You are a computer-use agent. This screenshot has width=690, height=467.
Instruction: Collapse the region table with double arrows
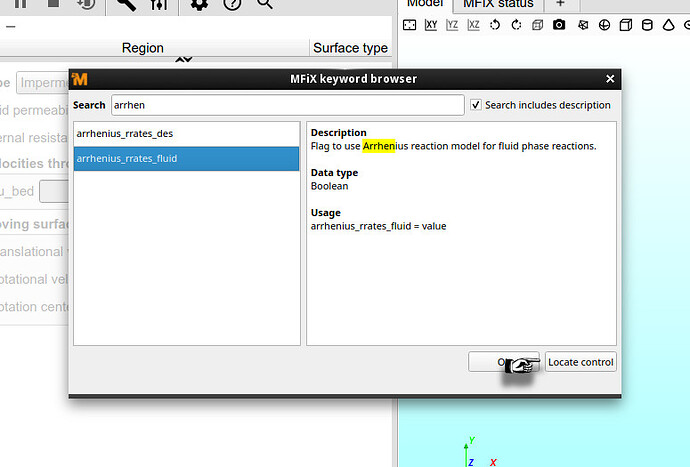pyautogui.click(x=184, y=59)
